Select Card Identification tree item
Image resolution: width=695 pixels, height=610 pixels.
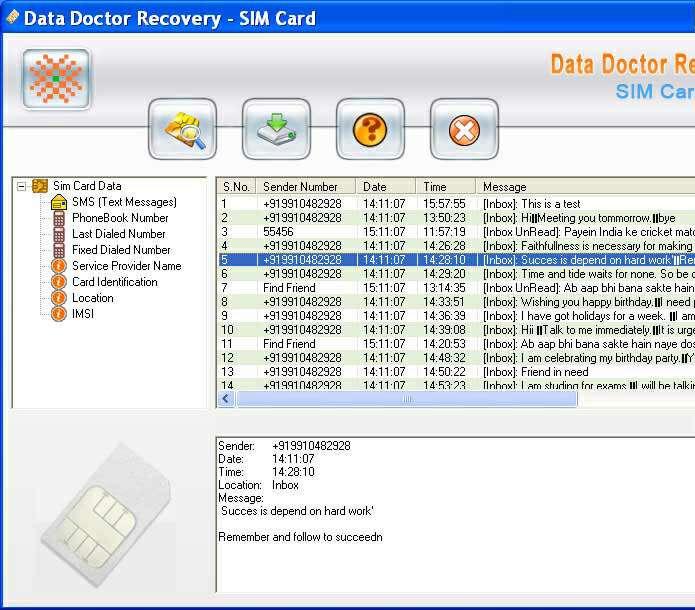click(x=115, y=282)
